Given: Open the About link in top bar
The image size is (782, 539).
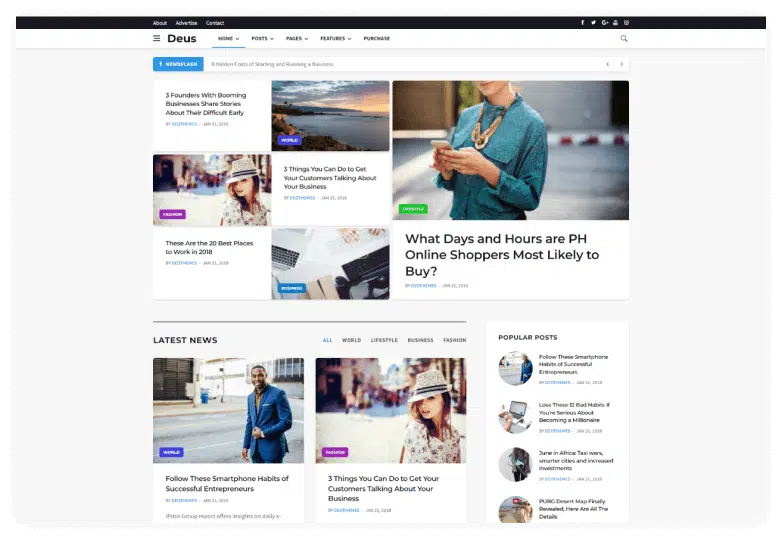Looking at the screenshot, I should pyautogui.click(x=160, y=23).
